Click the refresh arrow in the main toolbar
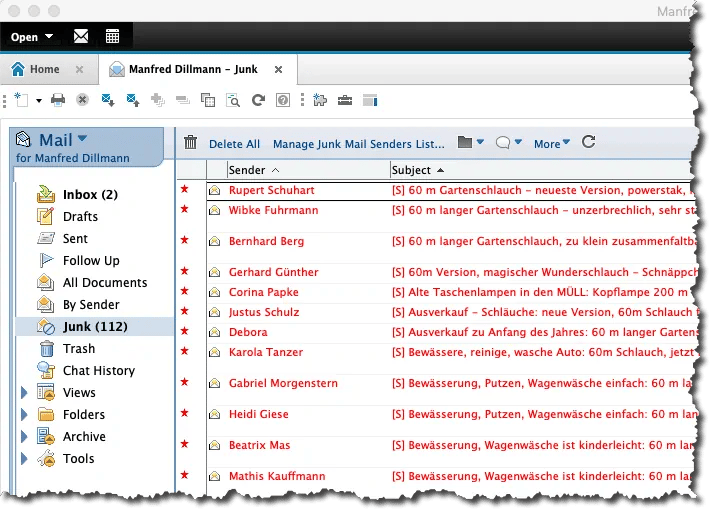 (x=258, y=100)
